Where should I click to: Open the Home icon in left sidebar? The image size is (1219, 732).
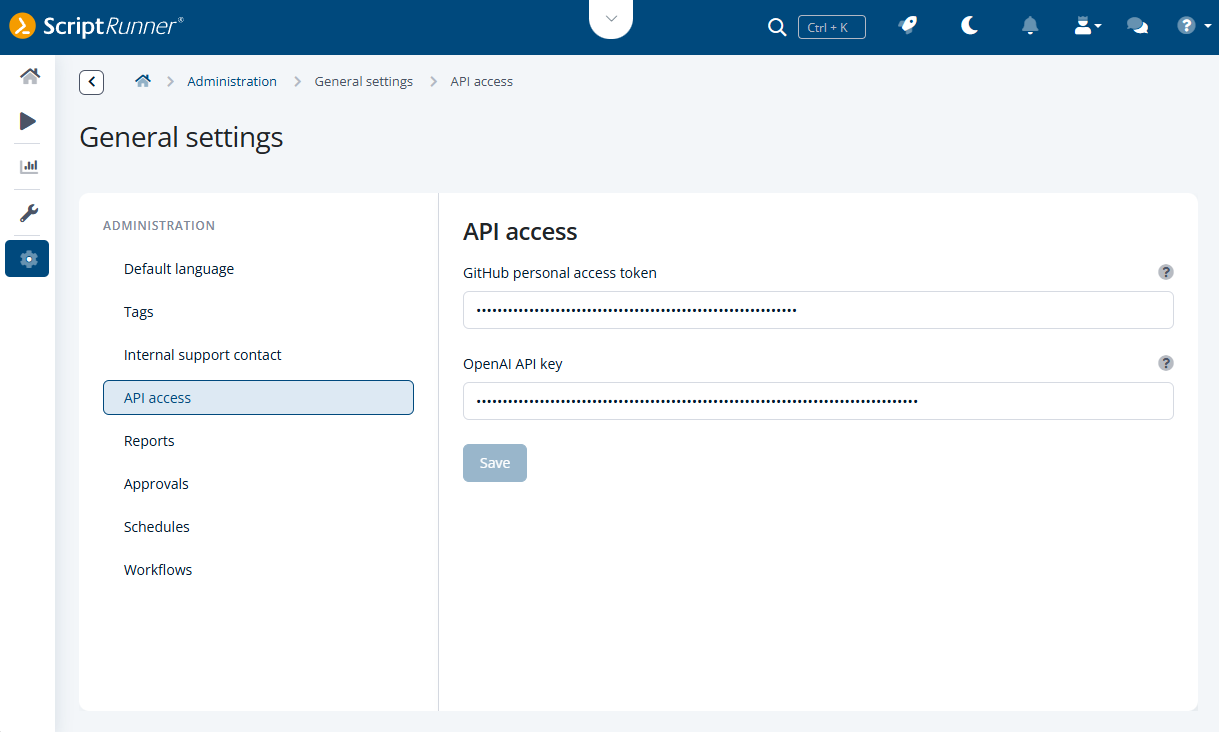(29, 76)
